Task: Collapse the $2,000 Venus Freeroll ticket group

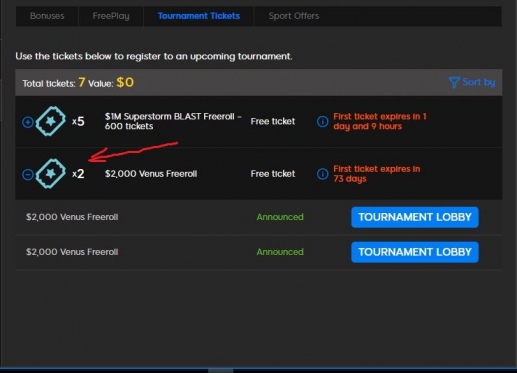Action: [x=28, y=174]
